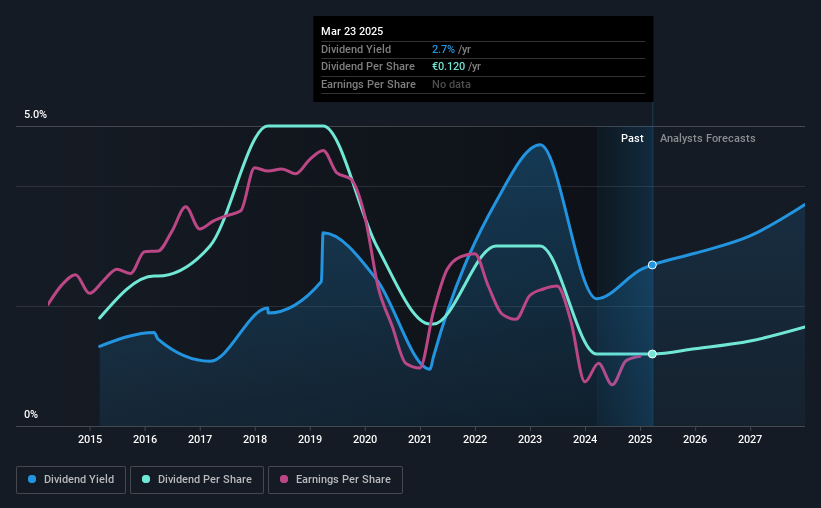Click the 2.7% dividend yield value
The image size is (821, 508).
(443, 49)
